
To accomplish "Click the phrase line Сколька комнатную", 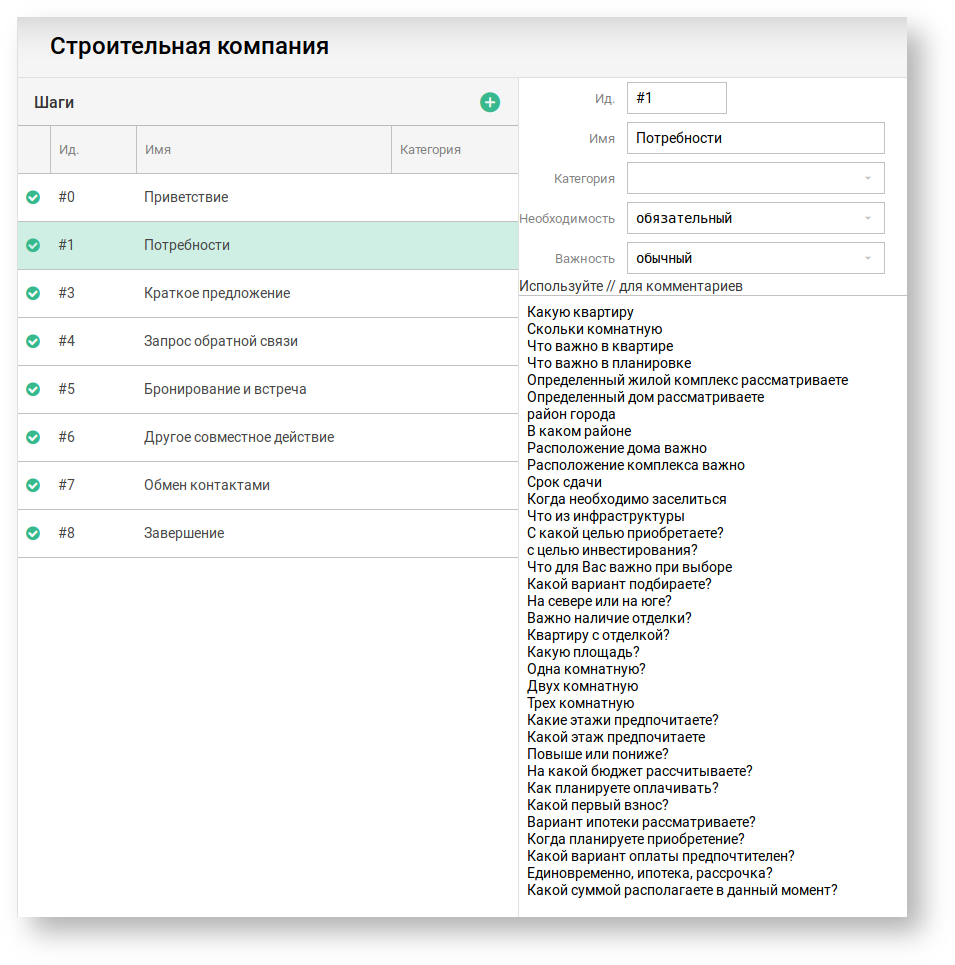I will click(x=594, y=329).
